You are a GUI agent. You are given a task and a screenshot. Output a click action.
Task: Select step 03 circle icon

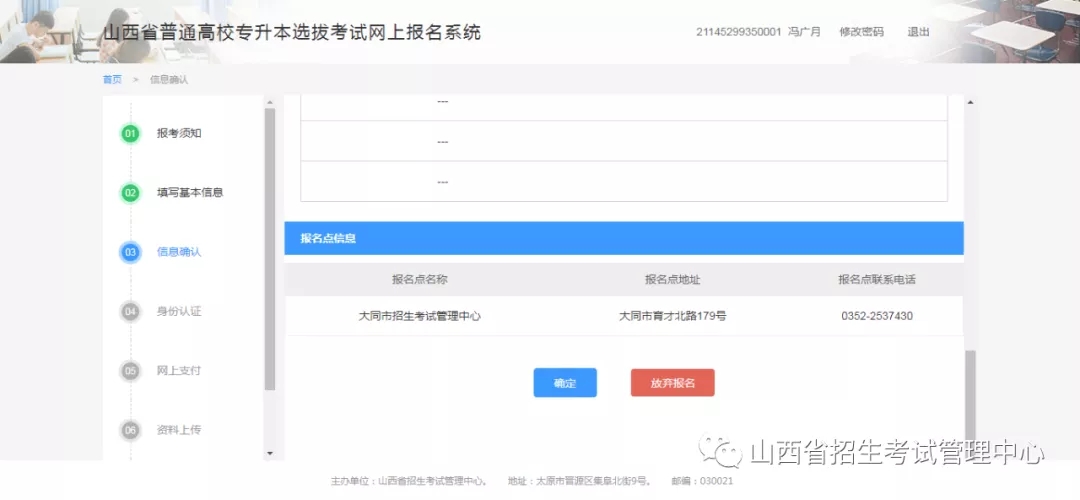(x=130, y=252)
